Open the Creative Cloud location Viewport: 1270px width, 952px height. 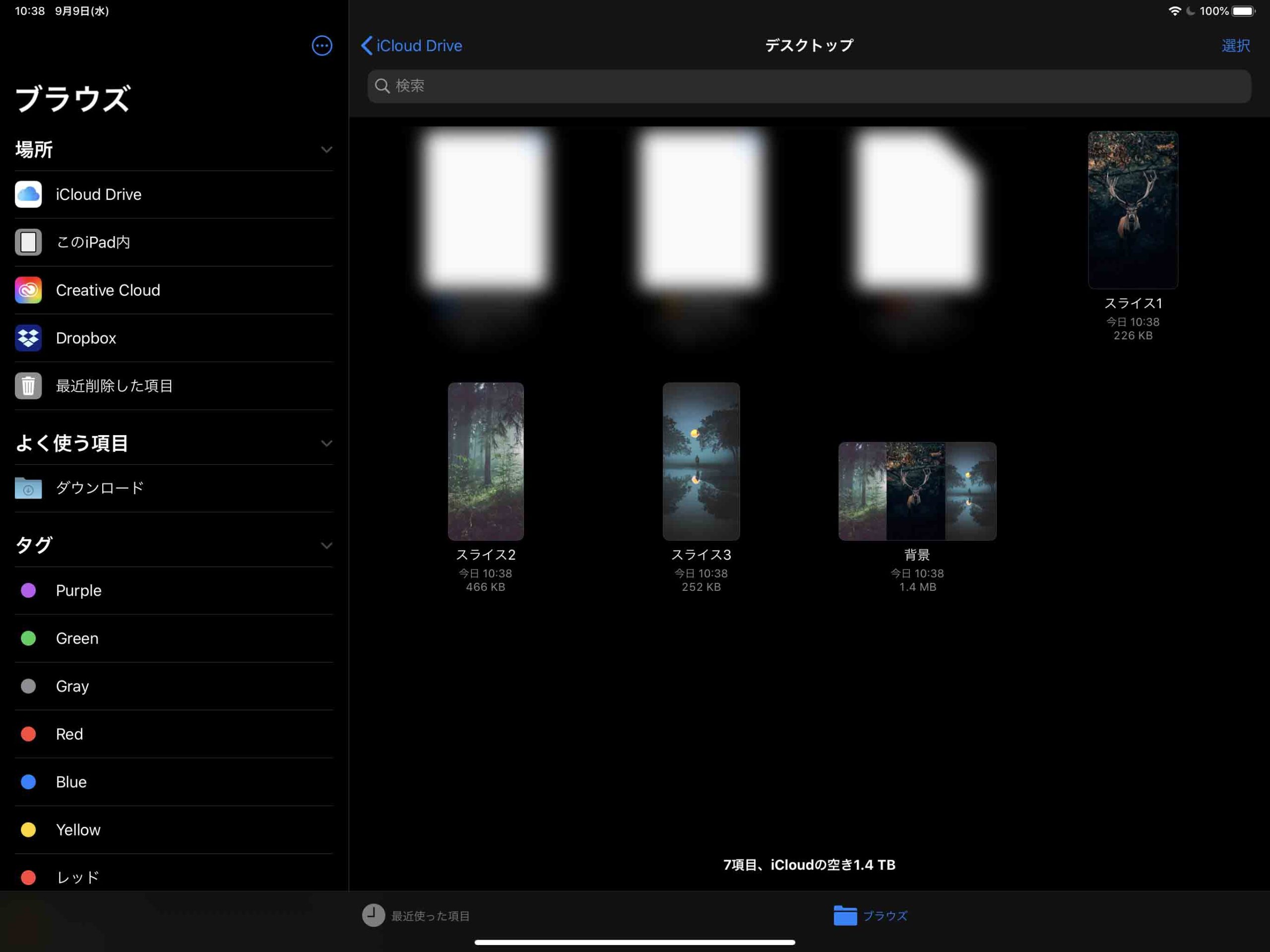pos(107,290)
